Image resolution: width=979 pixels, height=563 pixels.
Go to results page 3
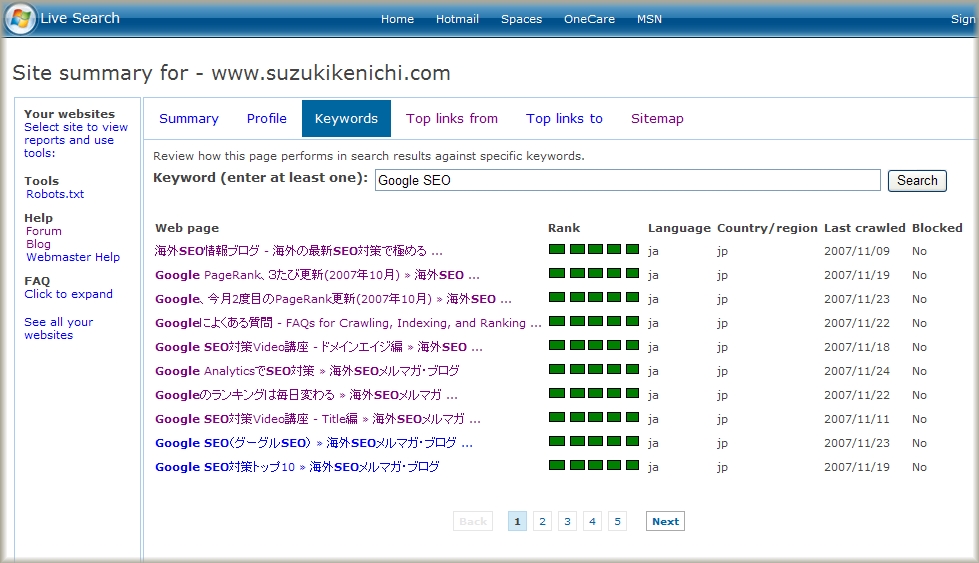(x=567, y=521)
